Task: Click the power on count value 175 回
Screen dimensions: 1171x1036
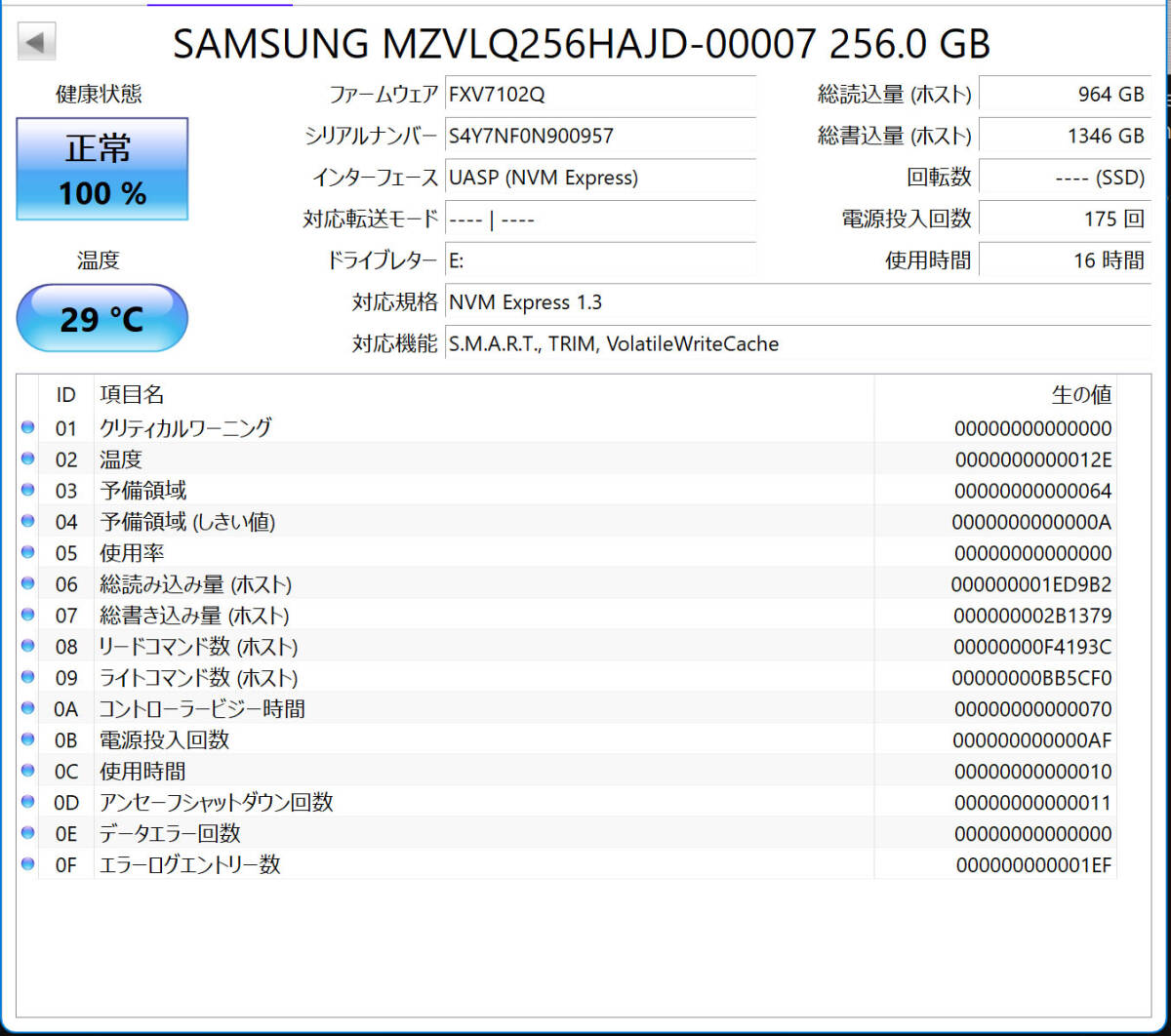Action: 1065,219
